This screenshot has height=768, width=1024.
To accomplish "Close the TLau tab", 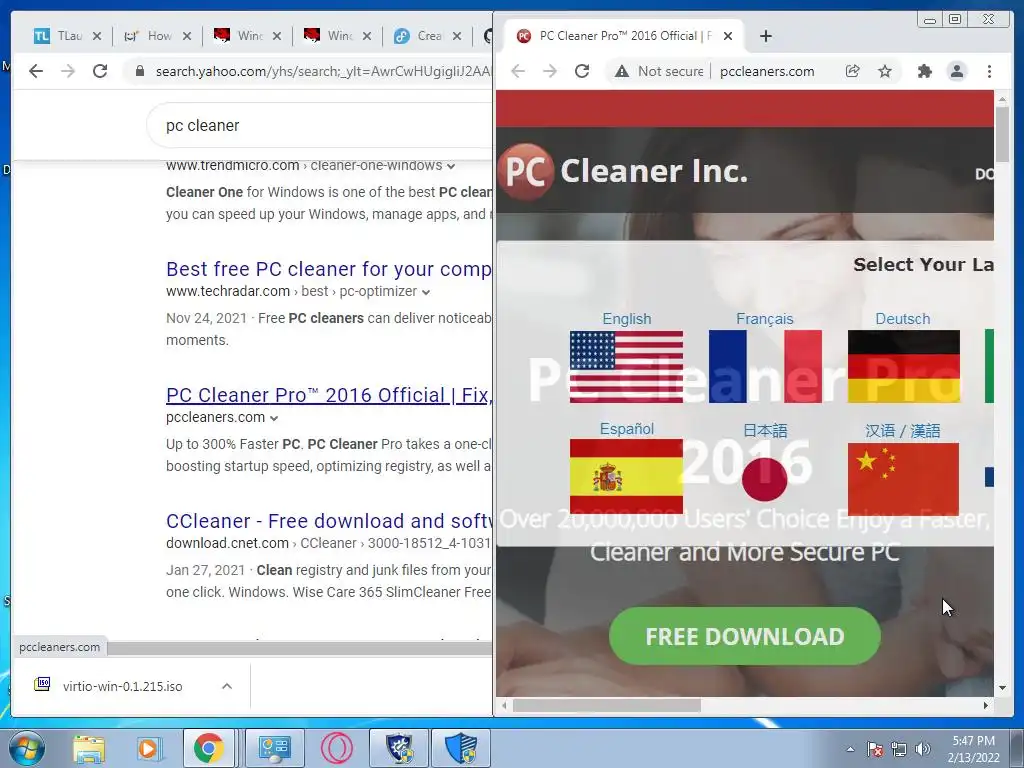I will [x=97, y=36].
